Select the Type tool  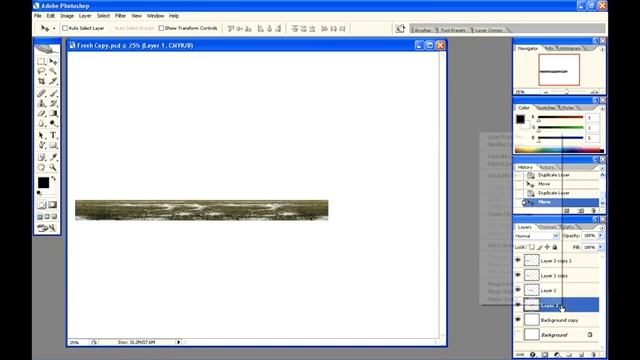tap(53, 136)
